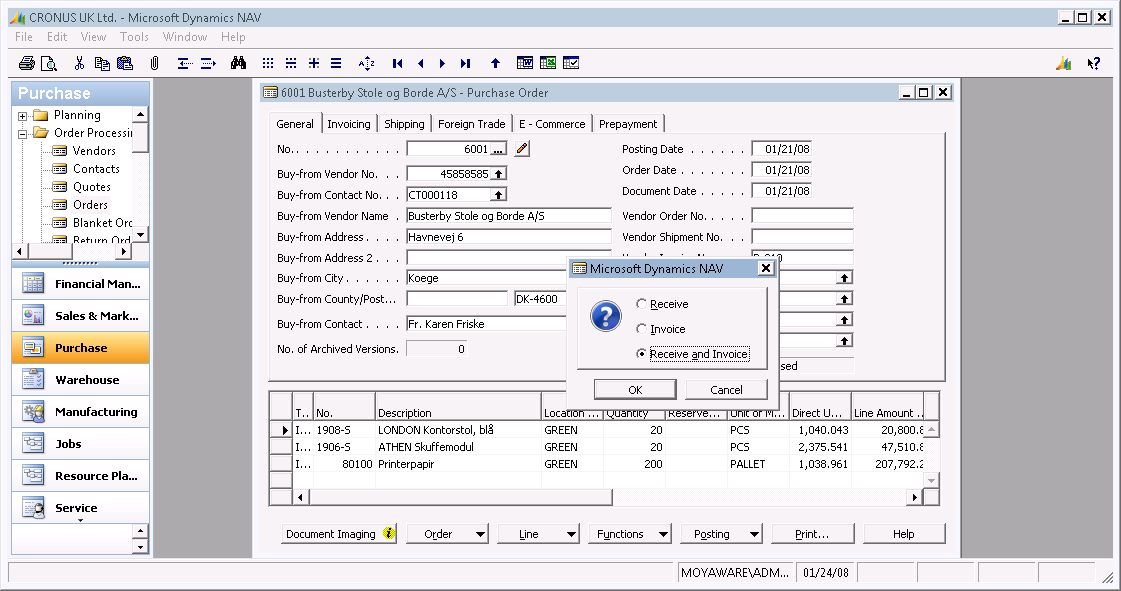Click the pencil edit icon beside No. field

523,149
